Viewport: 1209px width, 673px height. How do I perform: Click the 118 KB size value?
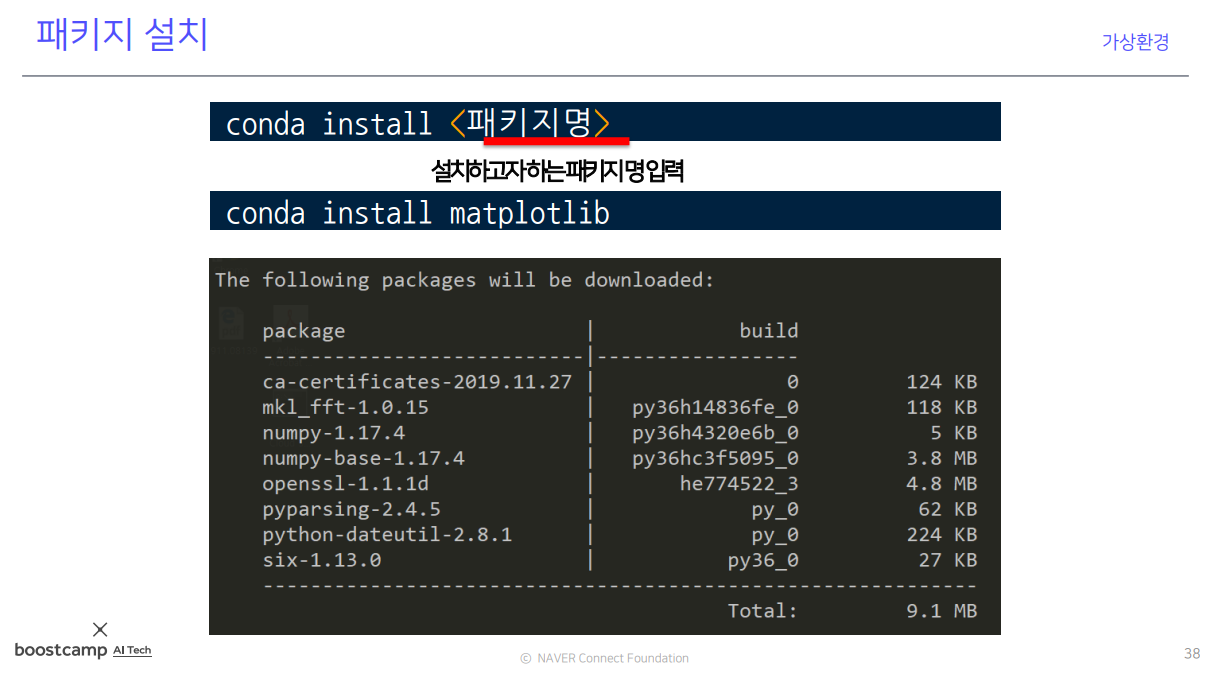[942, 407]
